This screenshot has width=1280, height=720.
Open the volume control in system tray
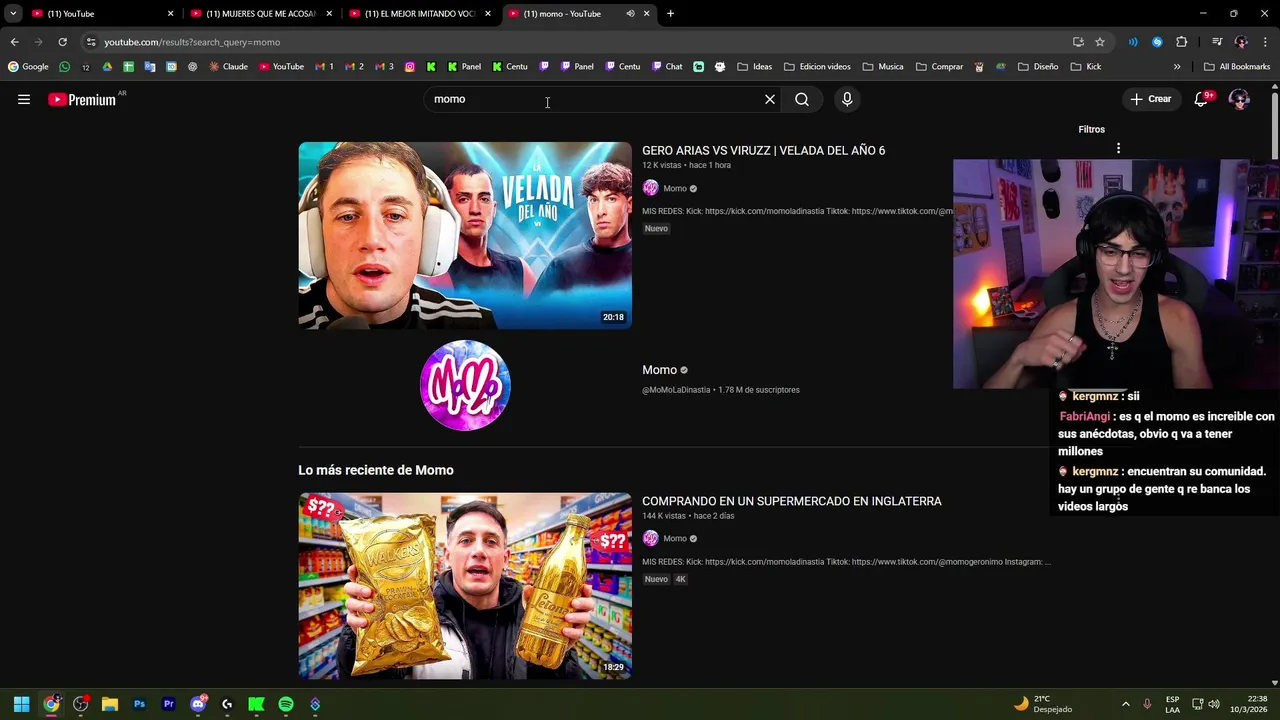(1214, 704)
